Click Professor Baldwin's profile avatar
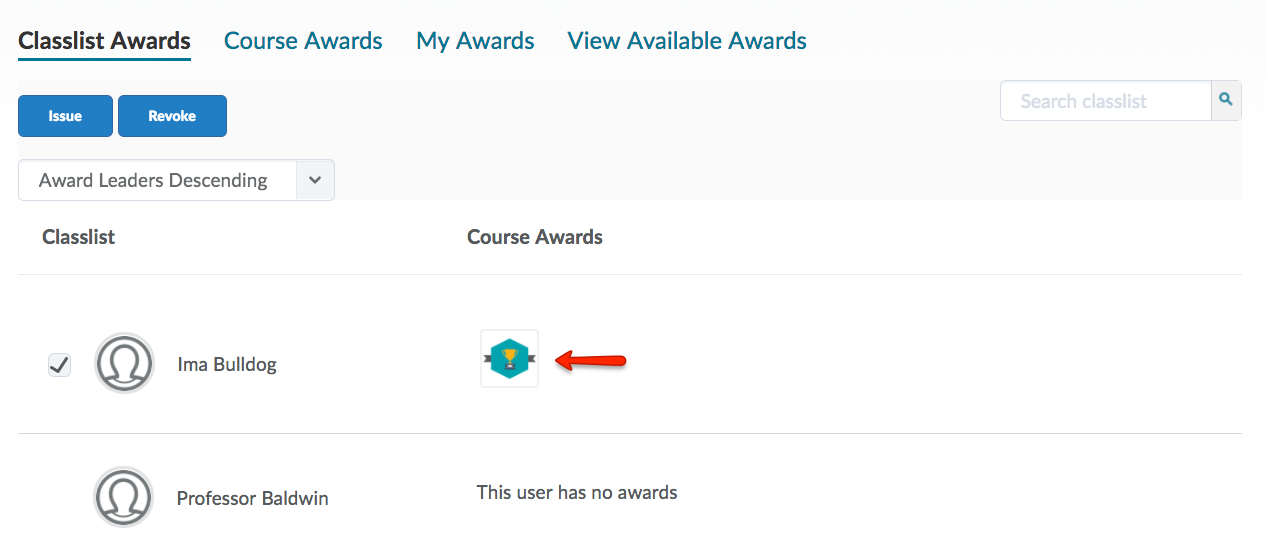This screenshot has width=1266, height=535. pyautogui.click(x=124, y=497)
